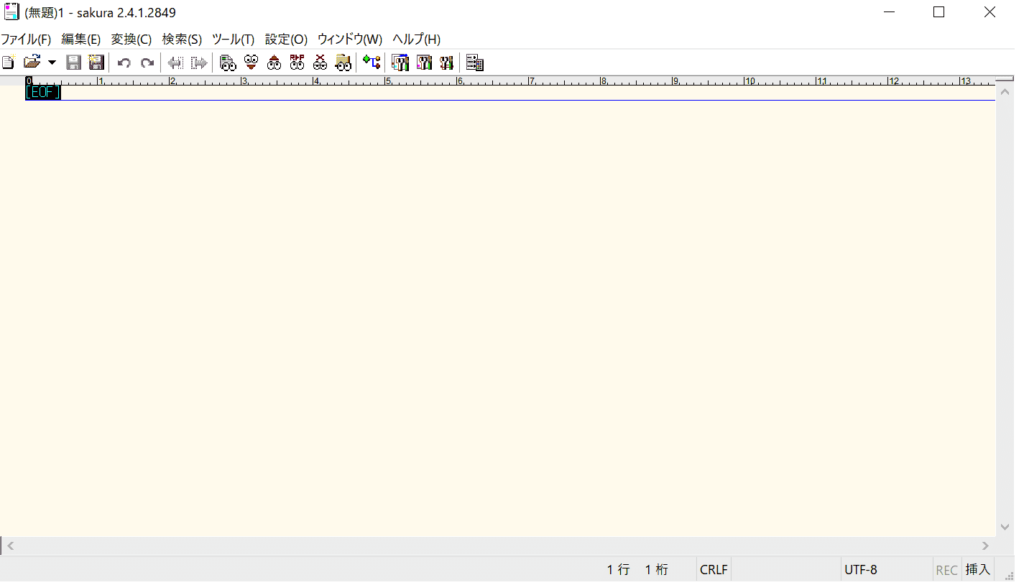Maximize the sakura window
Image resolution: width=1024 pixels, height=585 pixels.
pyautogui.click(x=938, y=12)
